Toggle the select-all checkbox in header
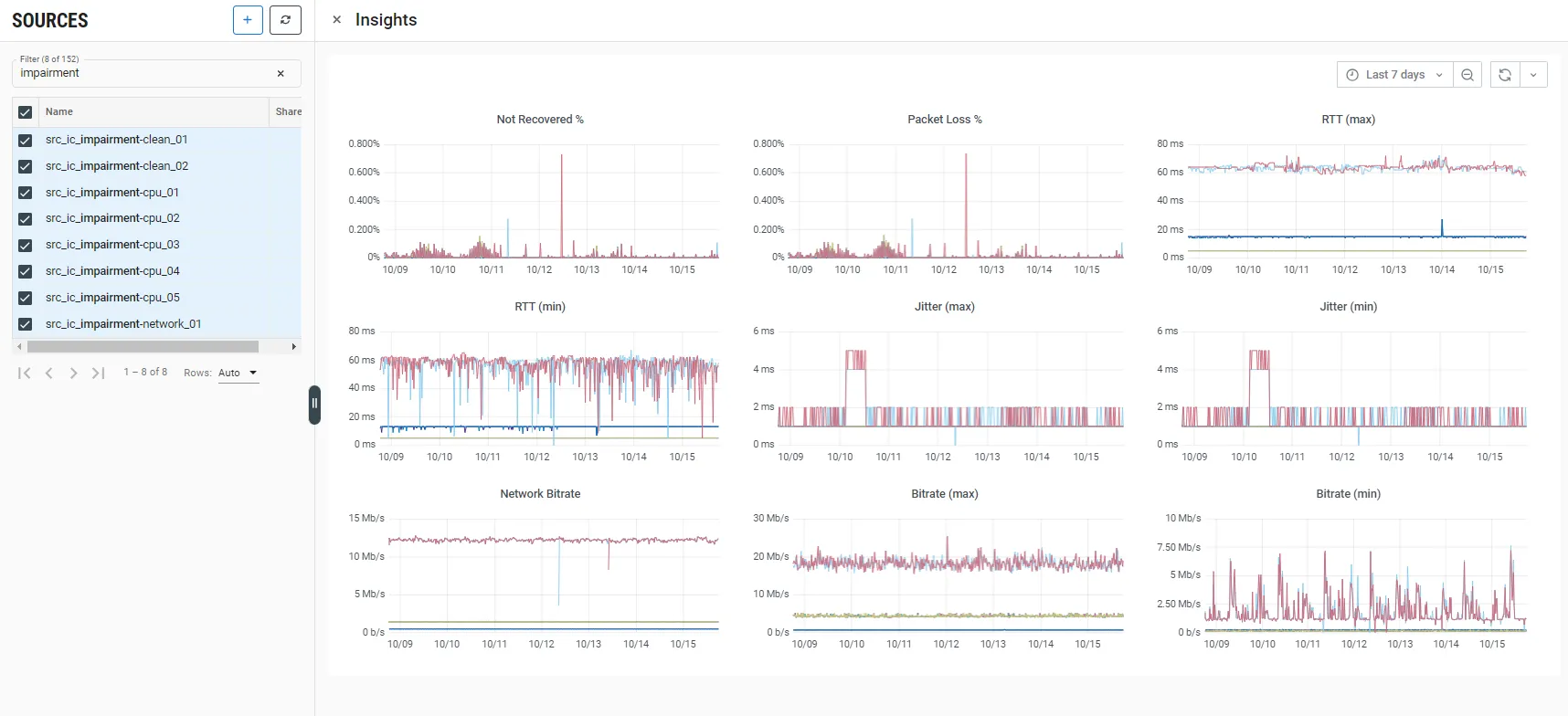The width and height of the screenshot is (1568, 716). (26, 112)
